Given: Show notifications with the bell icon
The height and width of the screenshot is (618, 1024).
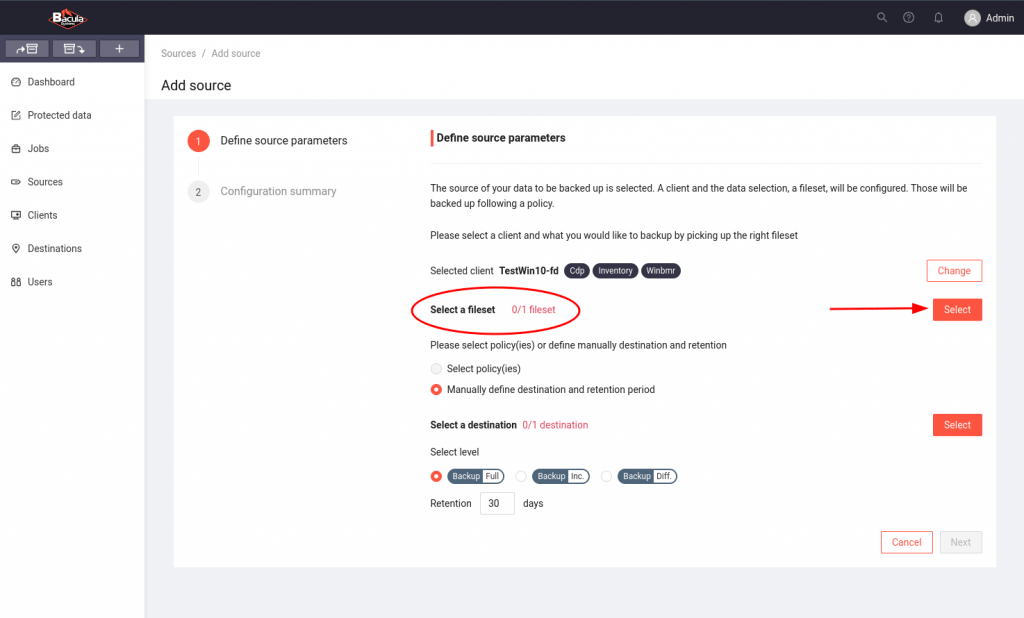Looking at the screenshot, I should 938,17.
